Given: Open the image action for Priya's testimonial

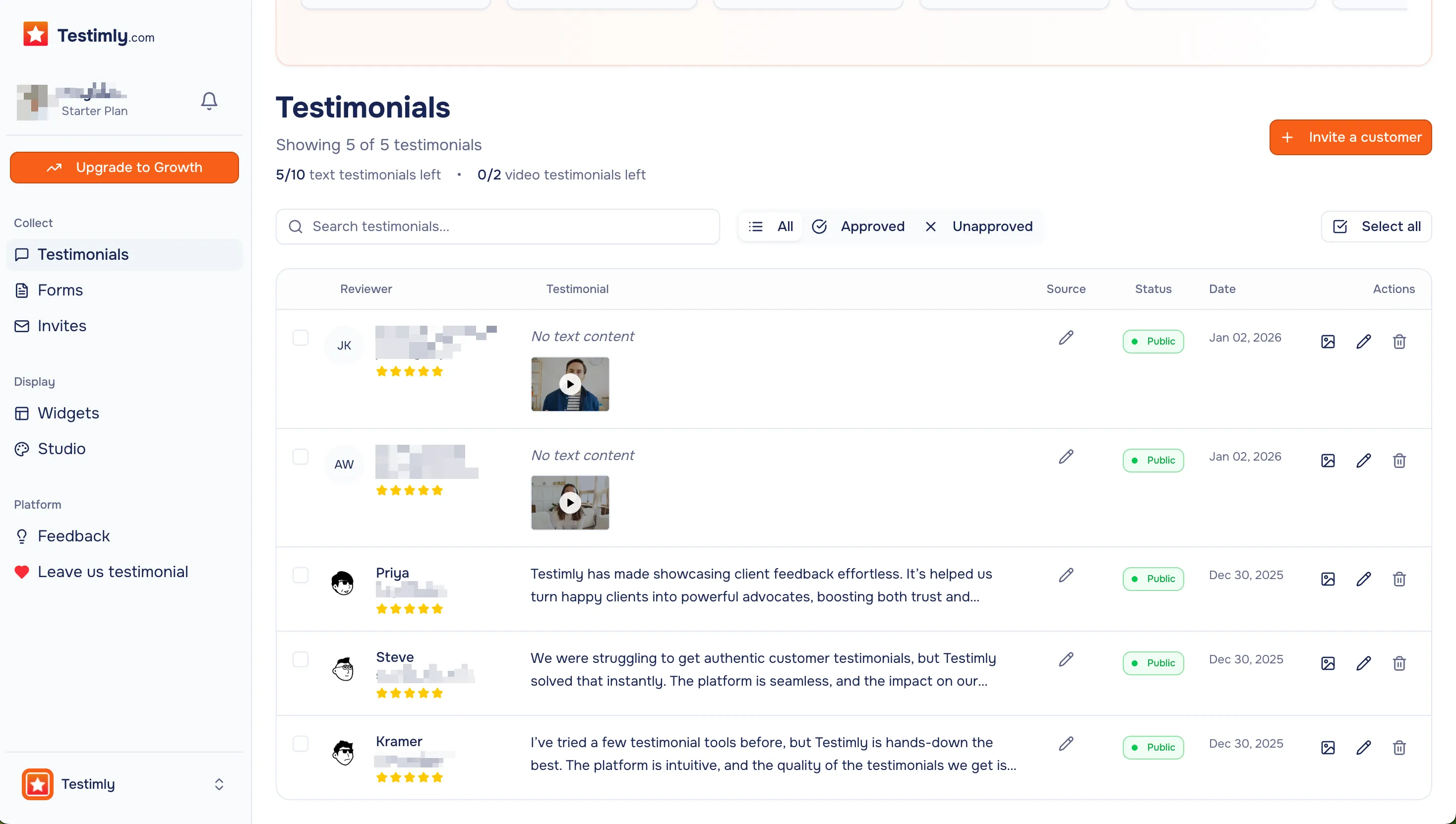Looking at the screenshot, I should [1328, 579].
